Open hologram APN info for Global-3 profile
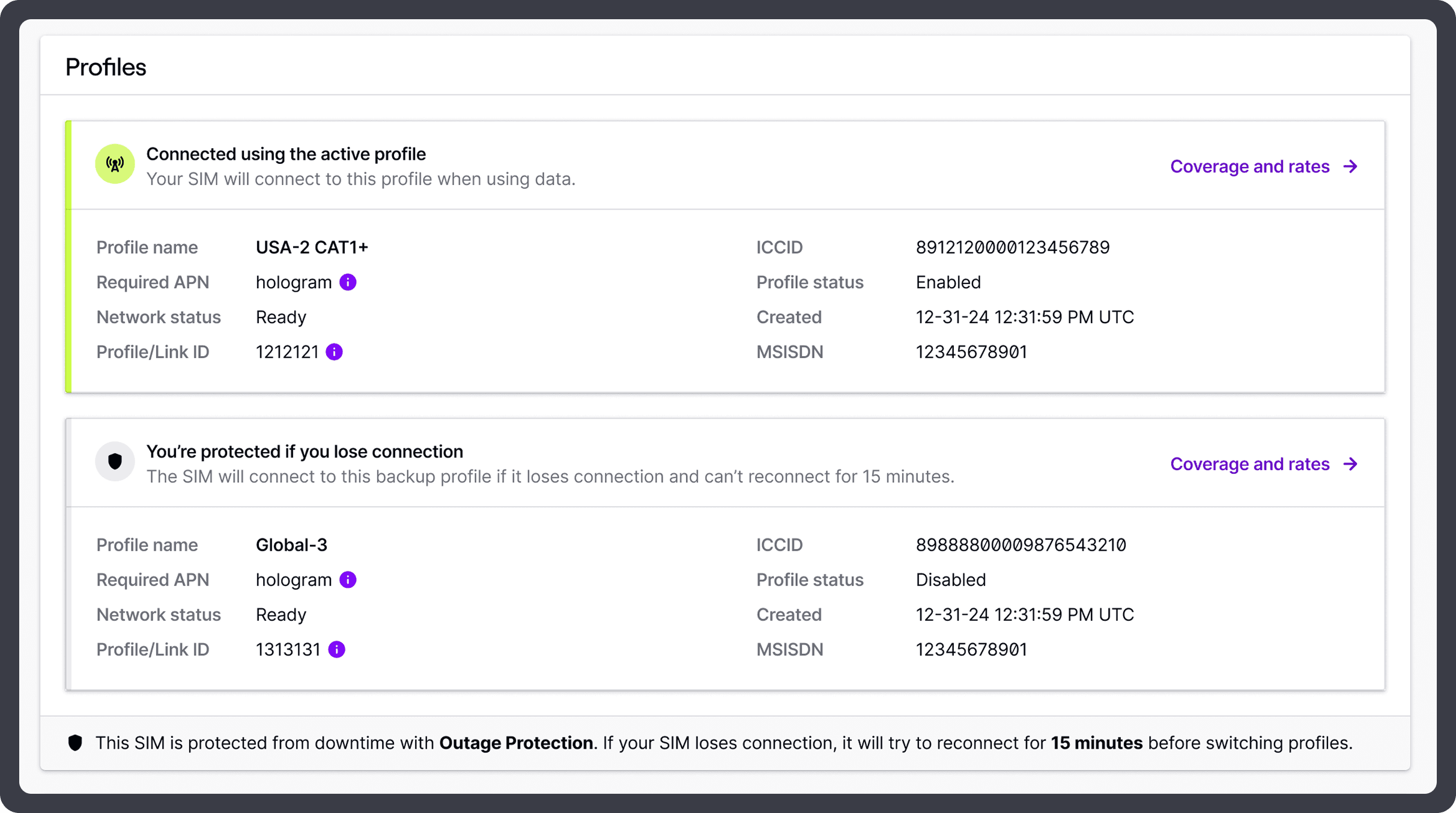This screenshot has width=1456, height=813. pos(348,579)
